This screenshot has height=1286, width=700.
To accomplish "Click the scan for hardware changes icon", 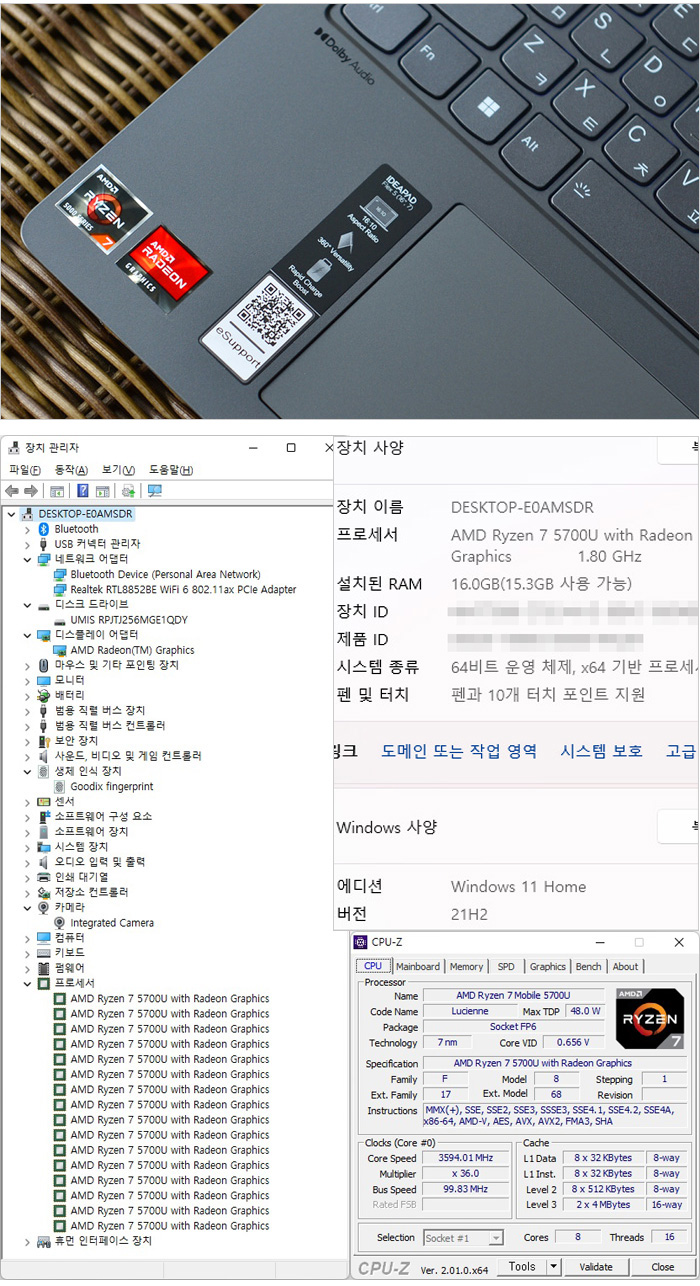I will pyautogui.click(x=154, y=491).
